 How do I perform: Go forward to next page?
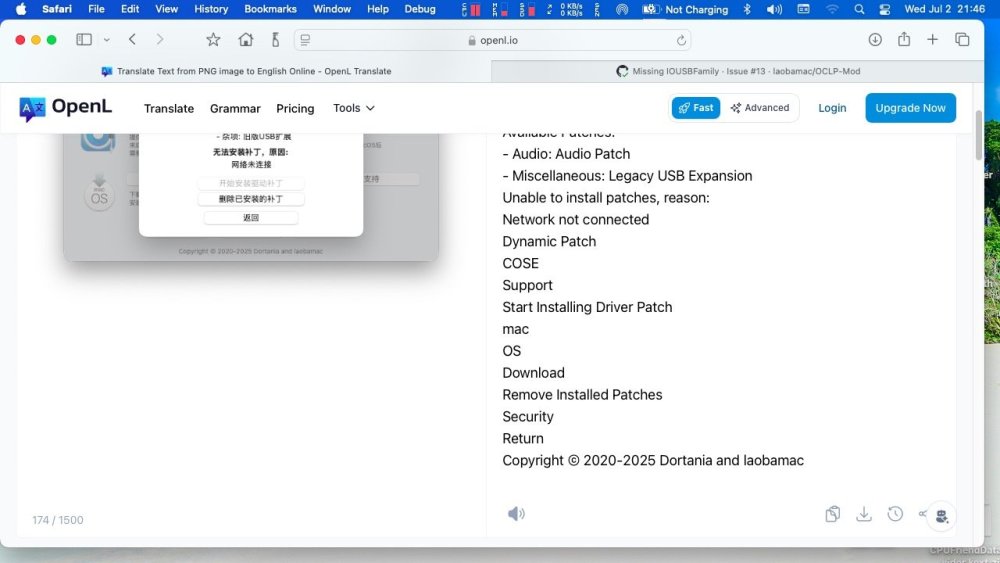click(x=159, y=40)
